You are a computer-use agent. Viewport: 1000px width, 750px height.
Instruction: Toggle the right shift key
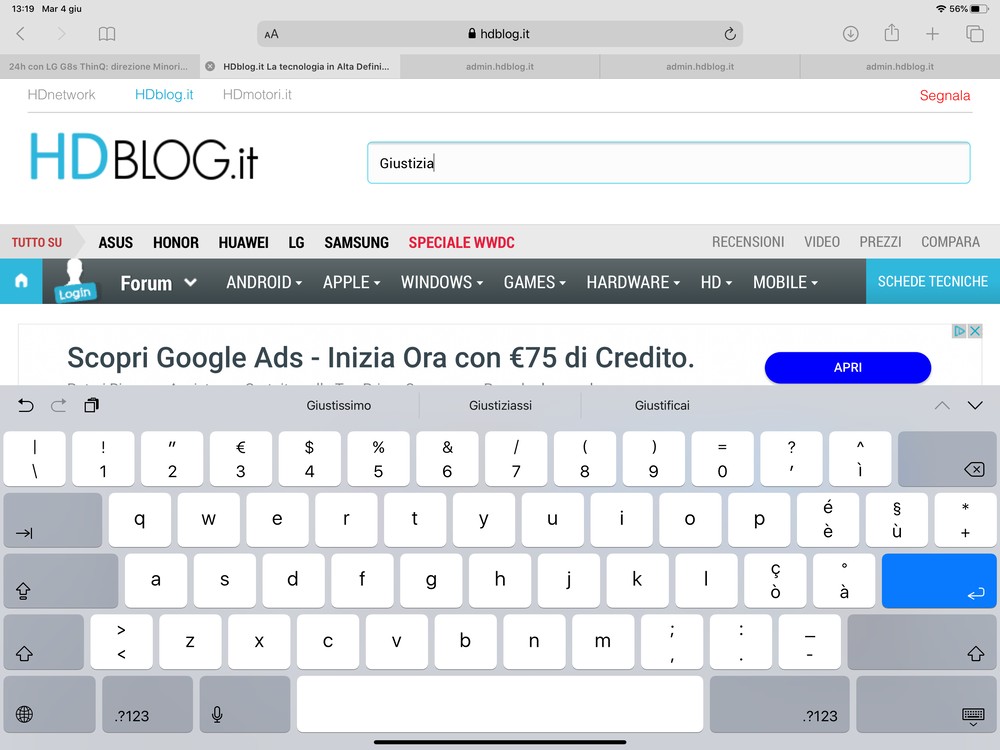[x=922, y=642]
